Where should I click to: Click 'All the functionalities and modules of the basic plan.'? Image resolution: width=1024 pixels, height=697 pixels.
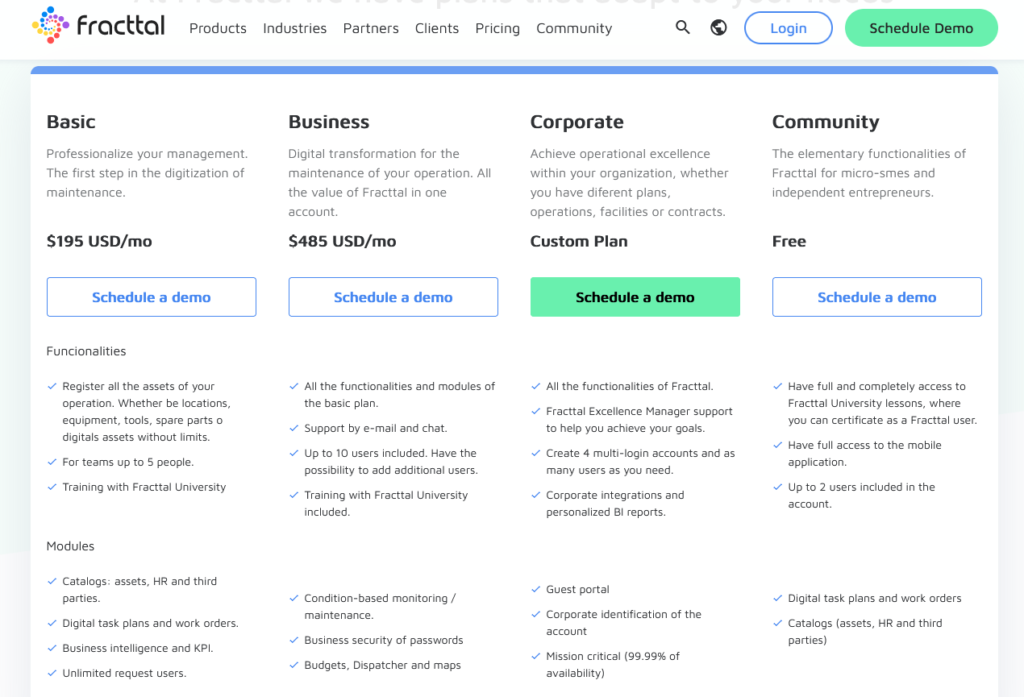[x=400, y=395]
